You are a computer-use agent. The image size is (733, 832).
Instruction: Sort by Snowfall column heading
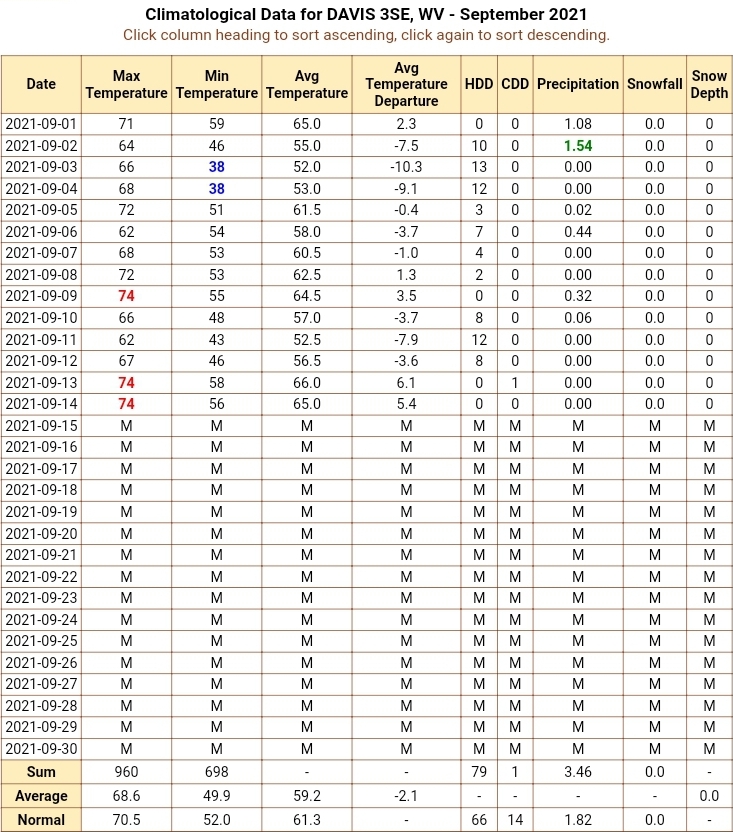(654, 84)
